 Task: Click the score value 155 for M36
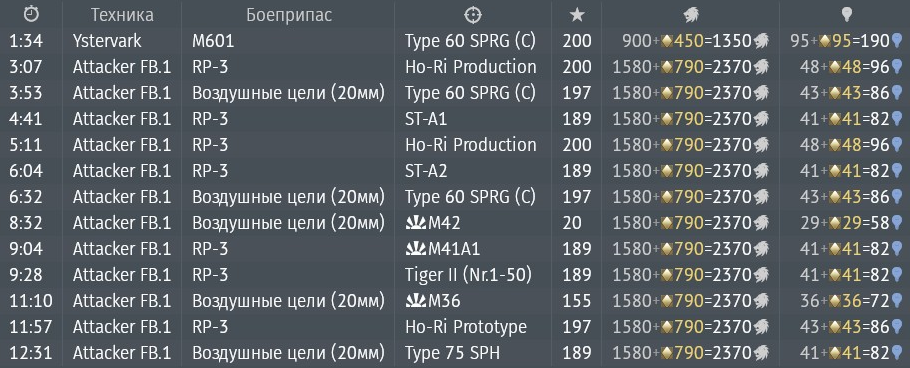577,301
